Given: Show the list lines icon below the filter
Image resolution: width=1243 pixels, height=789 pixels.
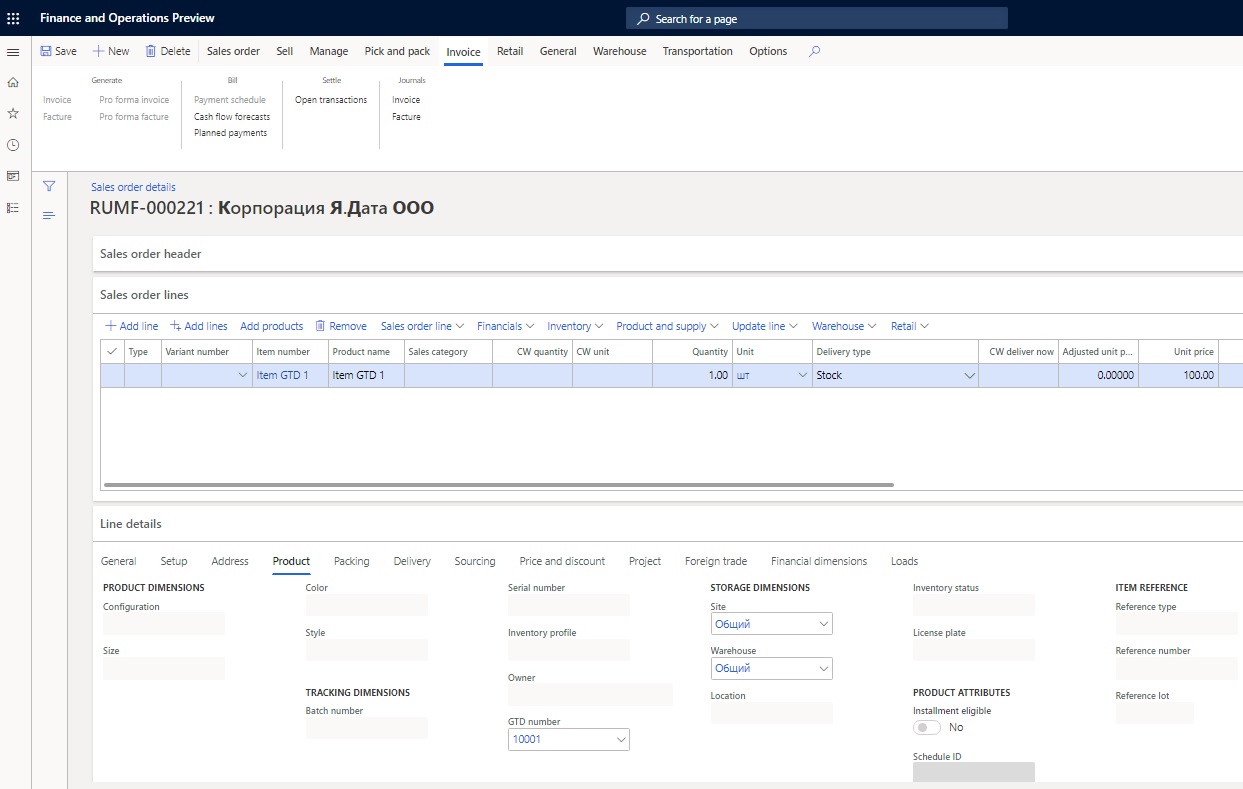Looking at the screenshot, I should [49, 216].
